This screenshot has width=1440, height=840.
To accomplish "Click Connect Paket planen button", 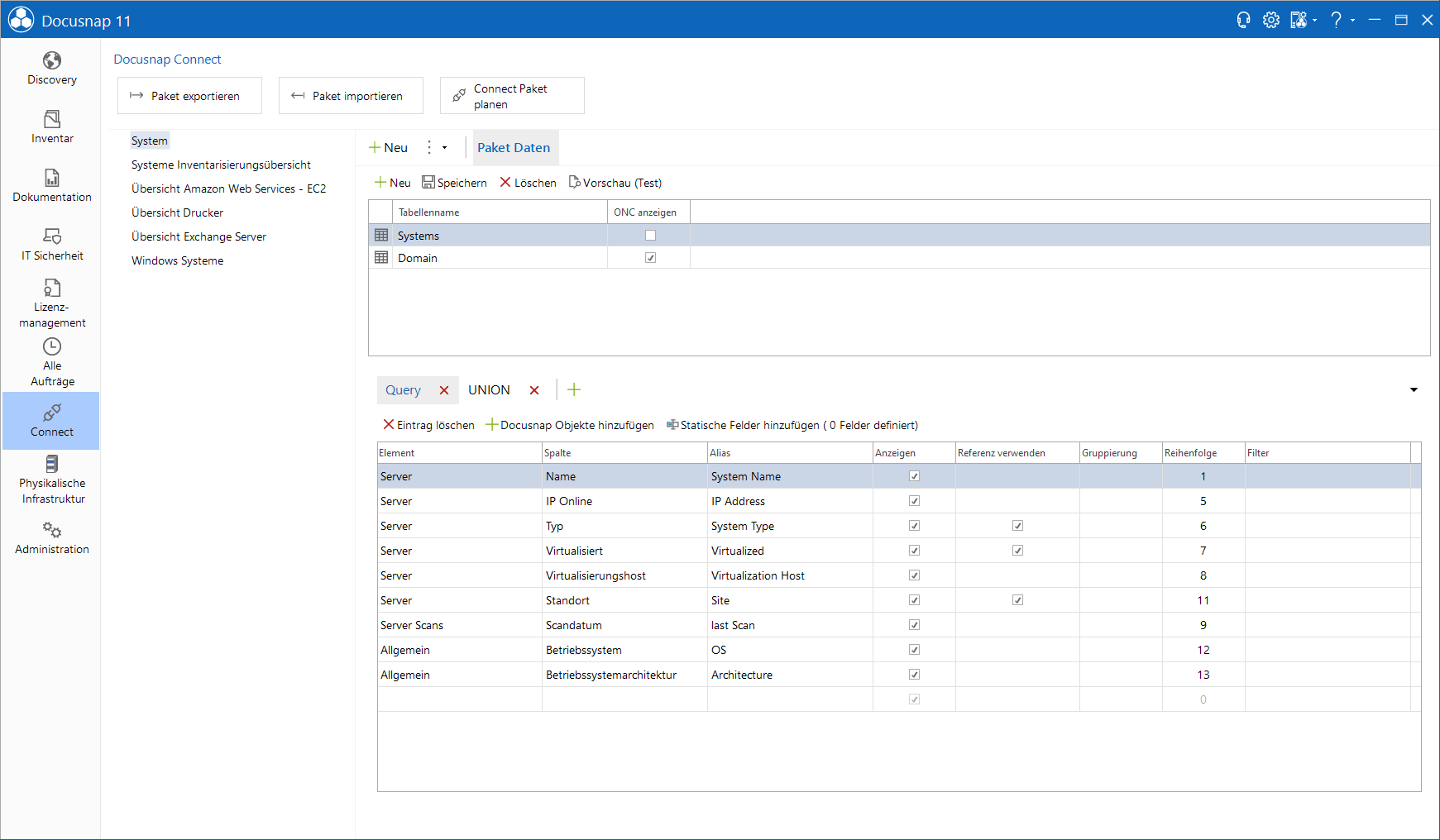I will click(512, 96).
